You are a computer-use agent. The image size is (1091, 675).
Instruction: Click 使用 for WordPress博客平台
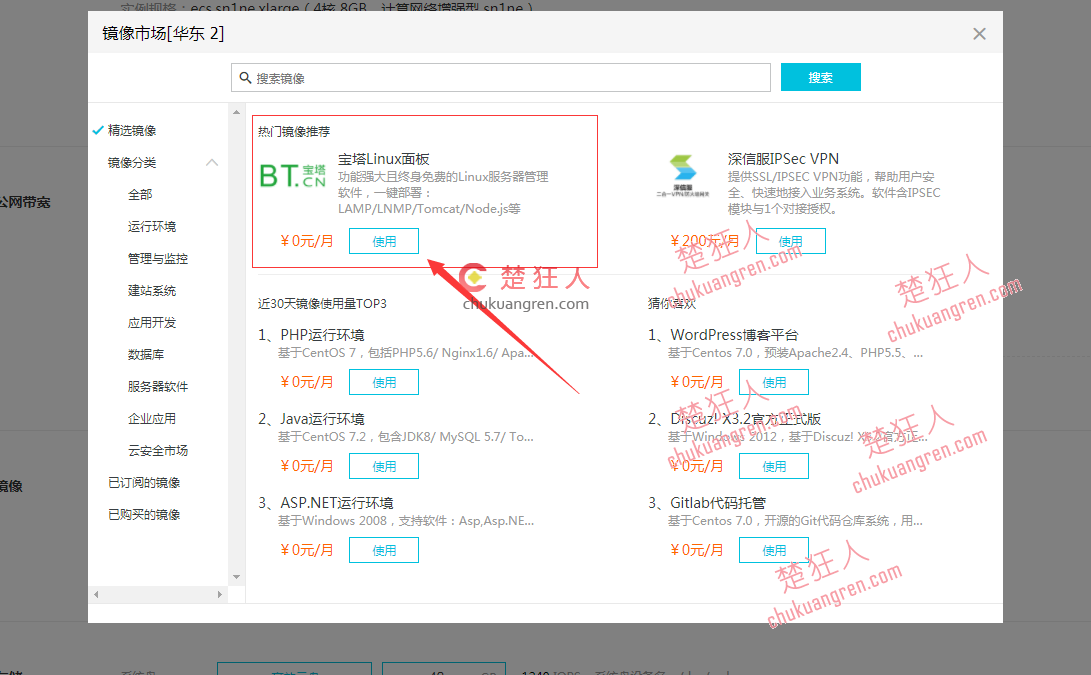point(774,382)
